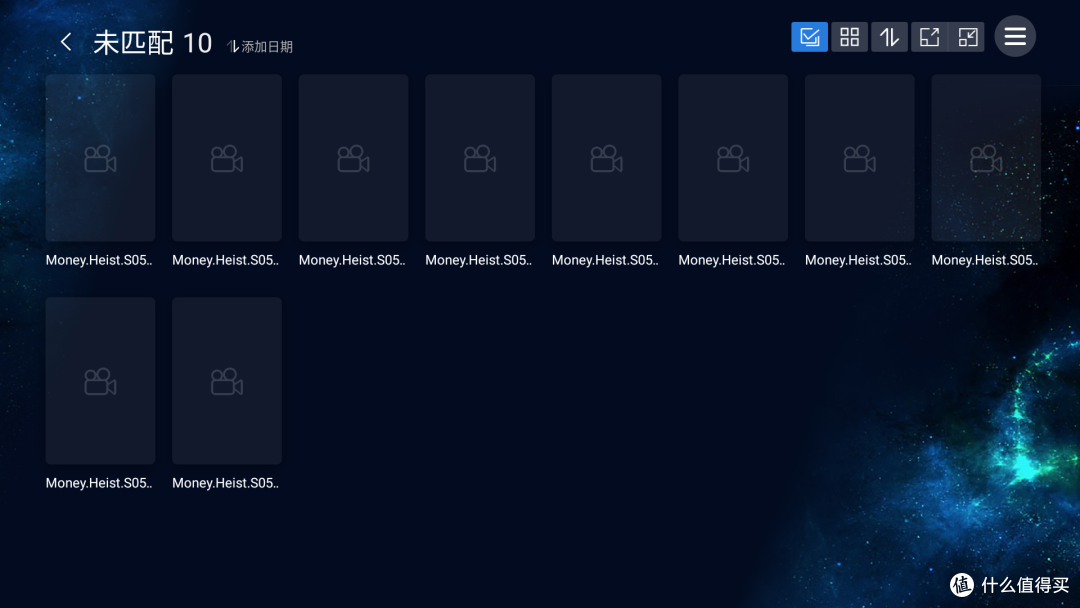The image size is (1080, 608).
Task: Open the round hamburger menu
Action: click(x=1015, y=36)
